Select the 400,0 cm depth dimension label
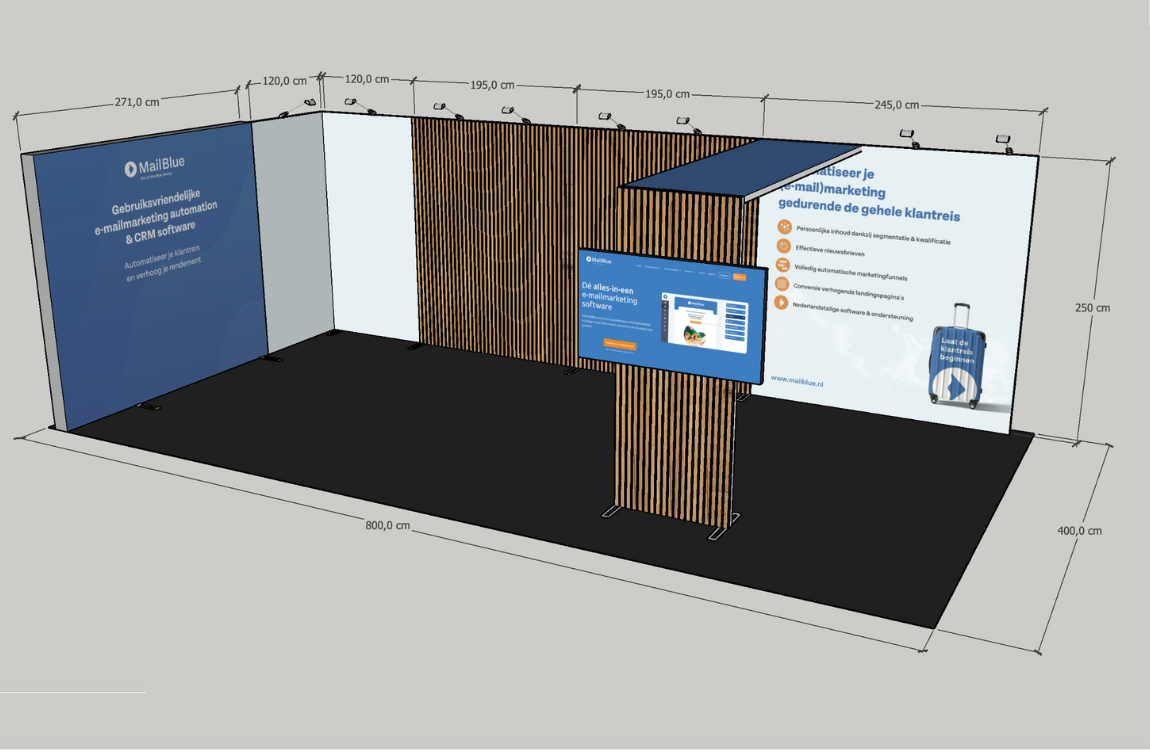The height and width of the screenshot is (750, 1150). click(1079, 530)
